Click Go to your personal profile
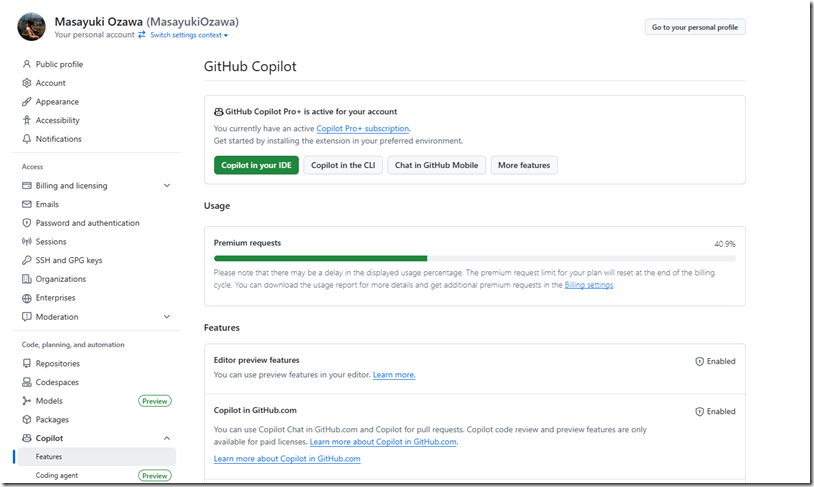 pyautogui.click(x=695, y=27)
